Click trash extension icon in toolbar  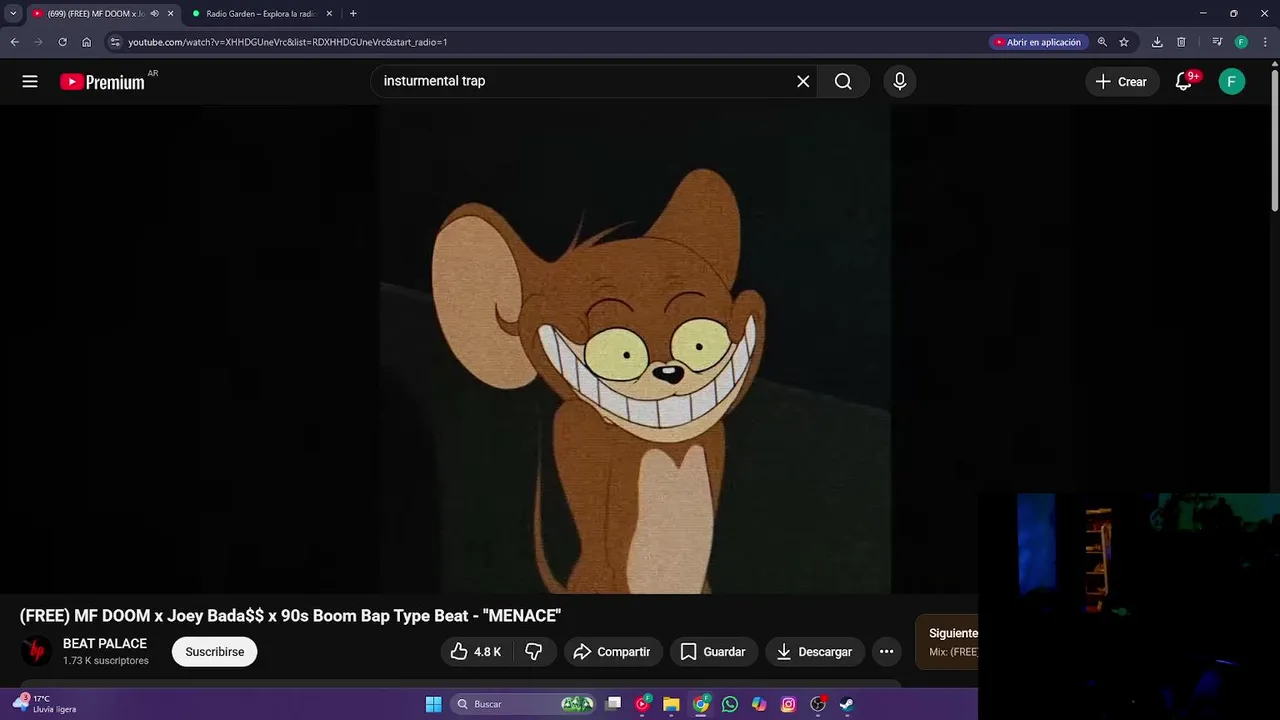[1181, 42]
